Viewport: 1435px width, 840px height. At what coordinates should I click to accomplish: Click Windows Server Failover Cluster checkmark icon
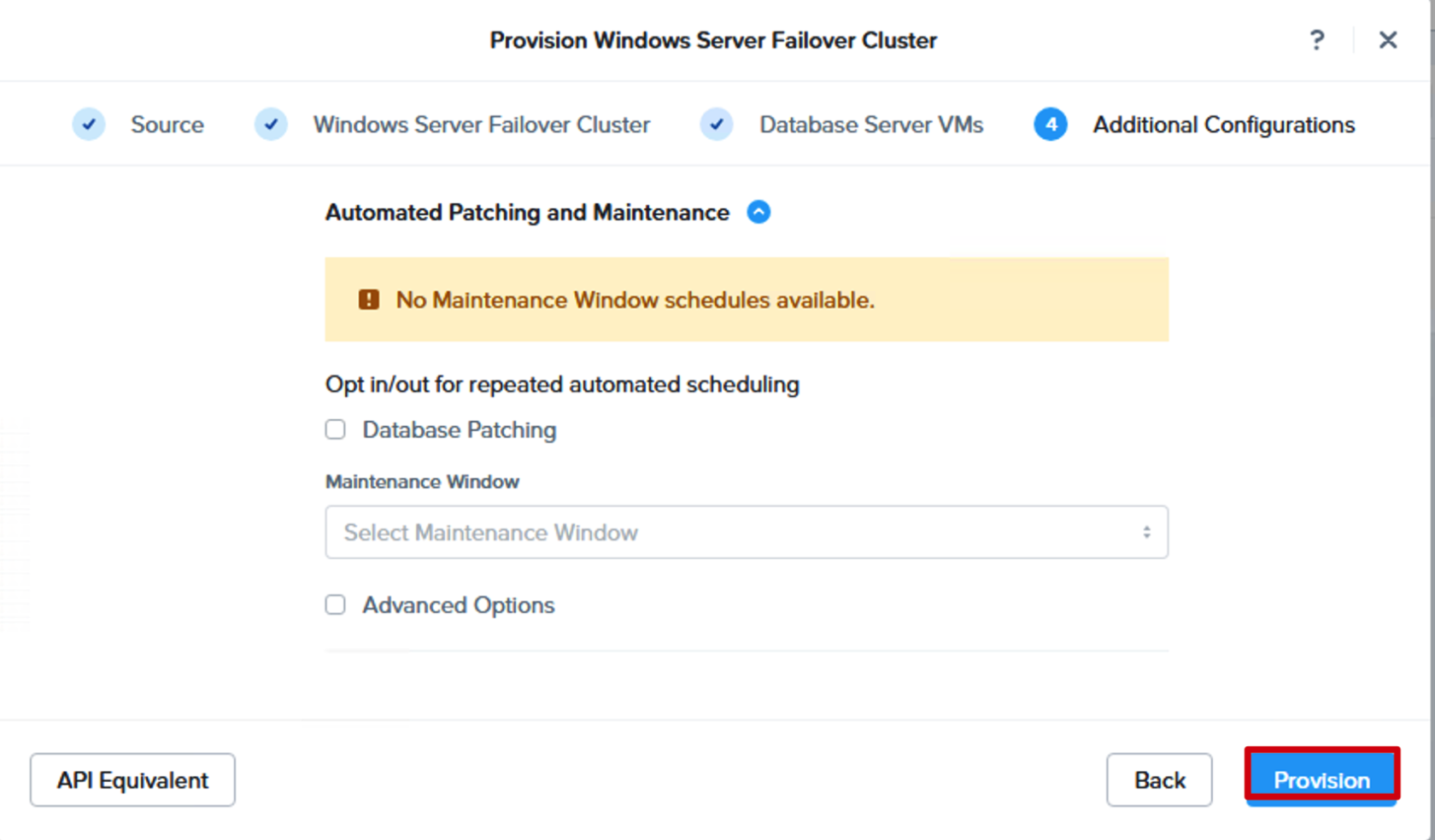click(x=271, y=125)
